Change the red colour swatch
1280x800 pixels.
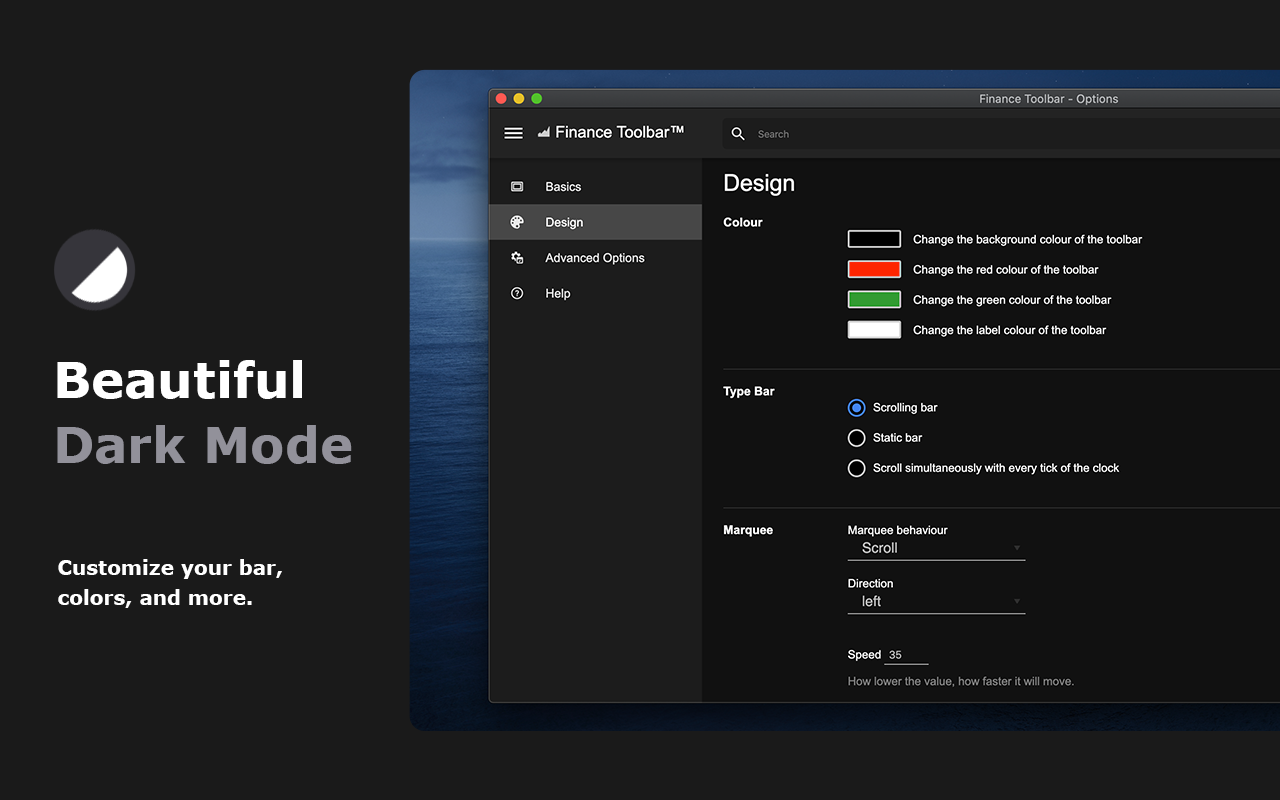point(874,269)
